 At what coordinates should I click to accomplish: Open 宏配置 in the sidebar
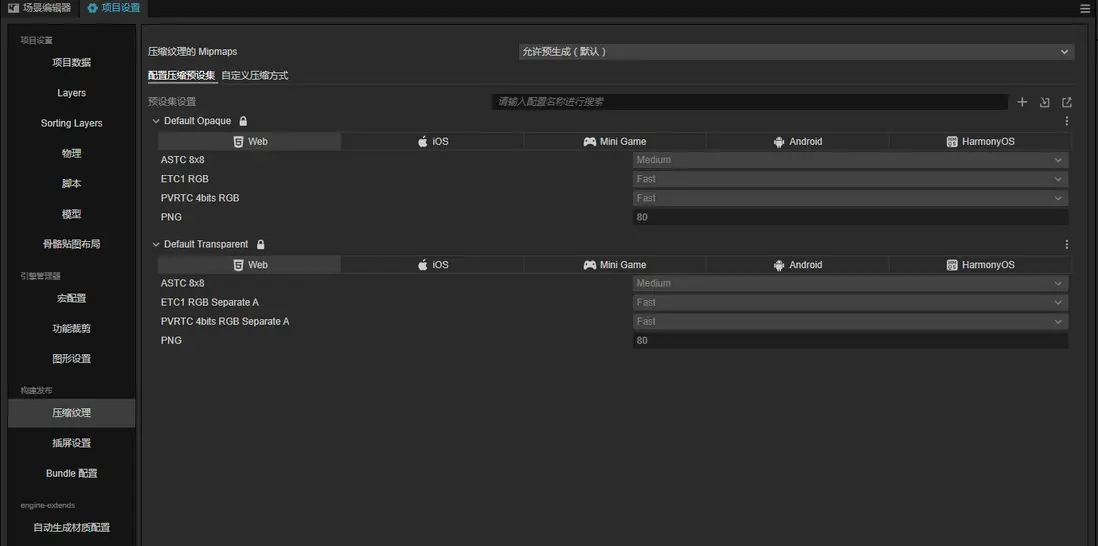(x=71, y=298)
